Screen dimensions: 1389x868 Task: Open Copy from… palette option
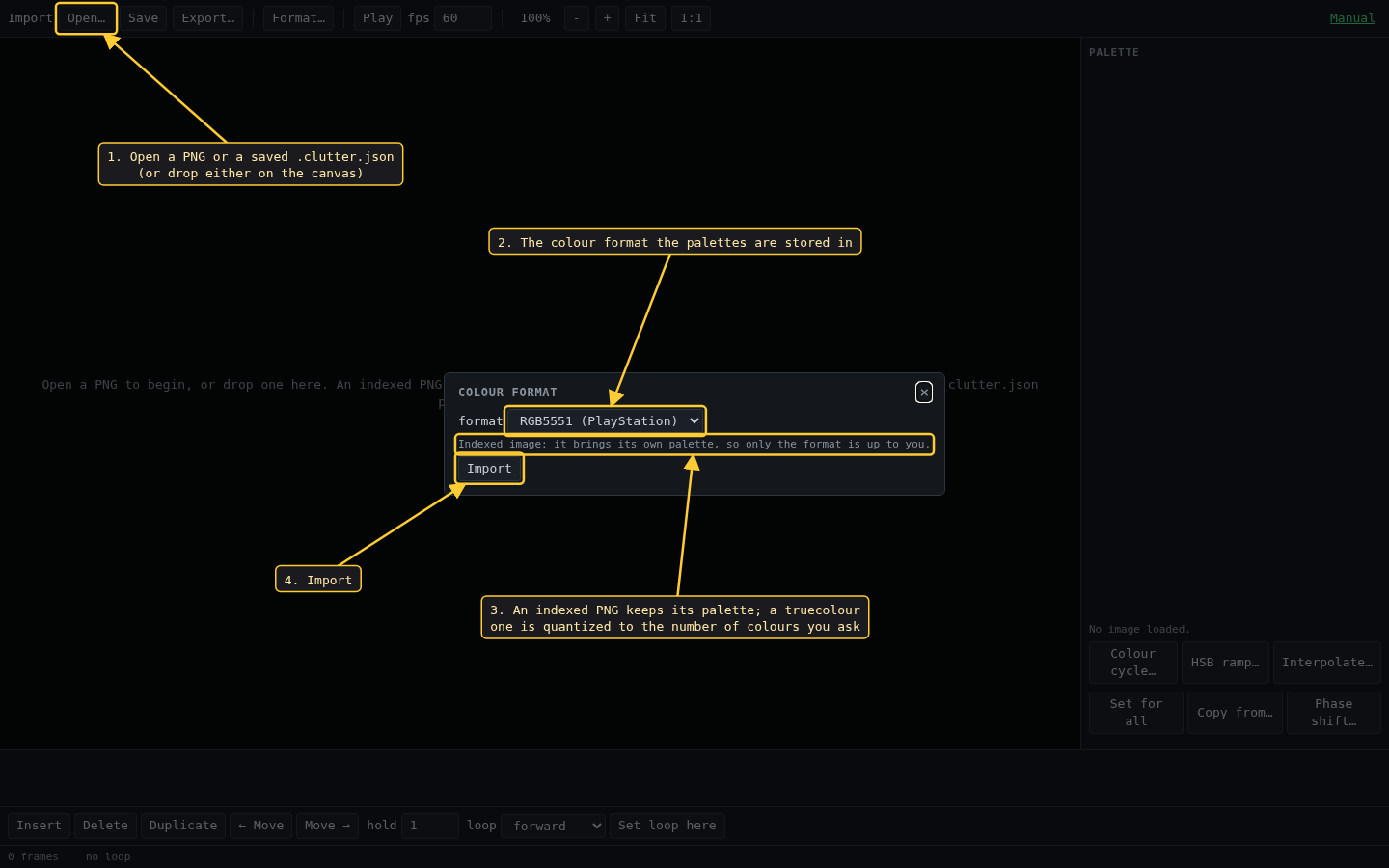[1235, 713]
